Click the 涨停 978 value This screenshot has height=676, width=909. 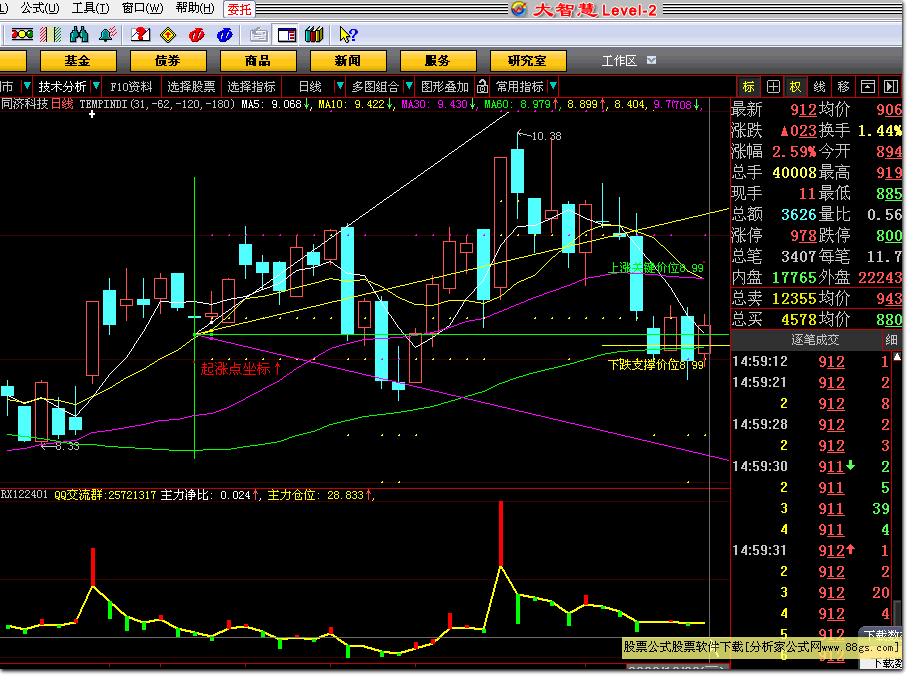[x=803, y=236]
